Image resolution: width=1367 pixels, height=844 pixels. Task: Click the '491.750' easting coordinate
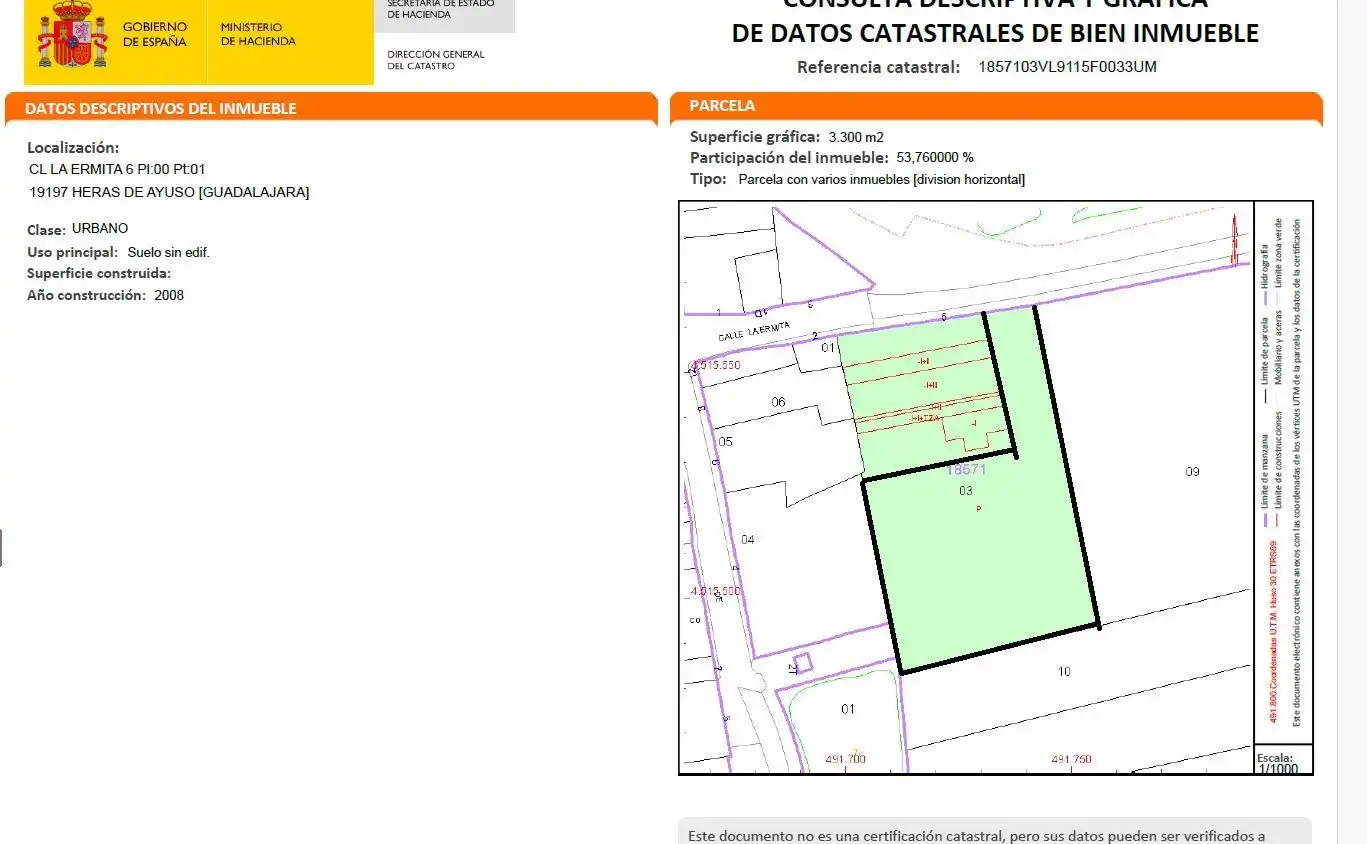[1071, 759]
